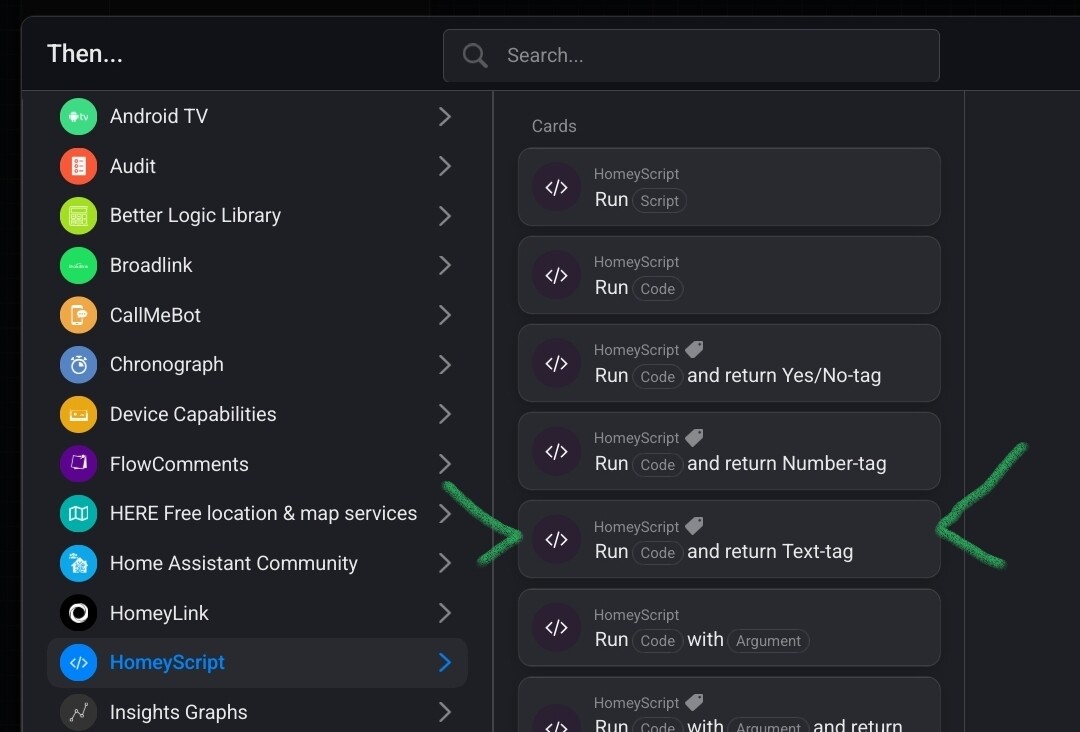Choose the Run Script card
Image resolution: width=1080 pixels, height=732 pixels.
pos(729,187)
